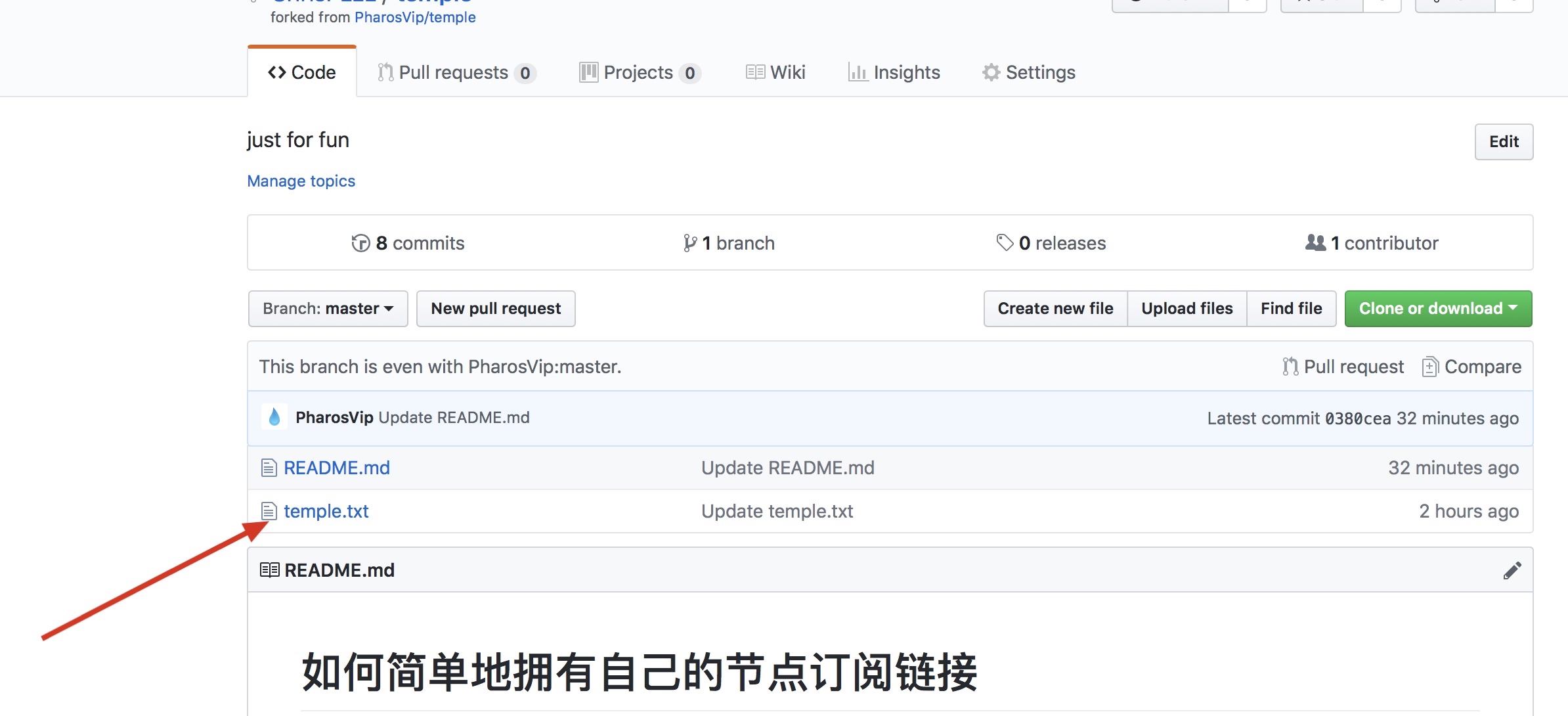Click the commits history clock icon

click(x=360, y=243)
